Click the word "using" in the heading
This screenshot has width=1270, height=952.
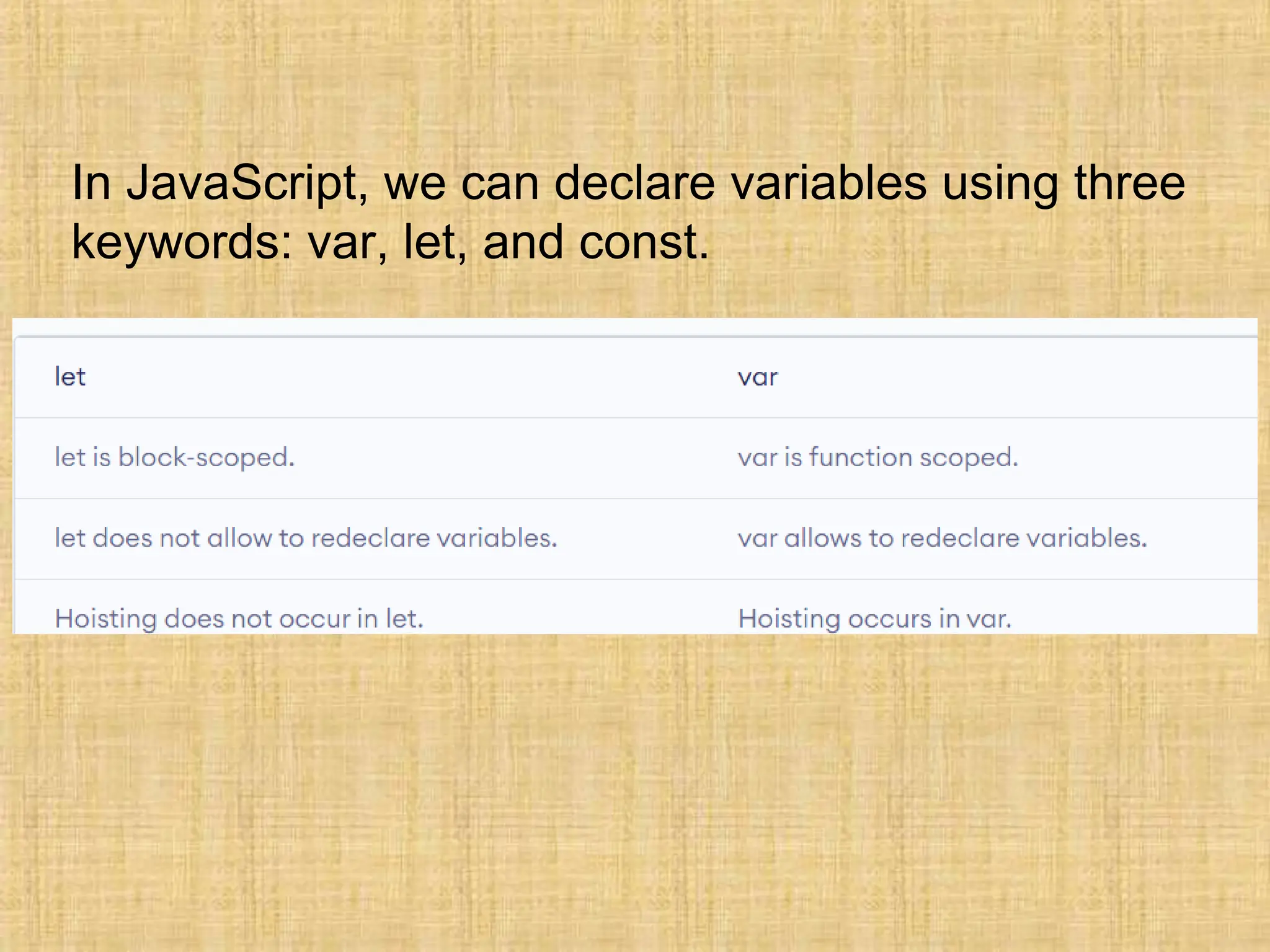click(1000, 183)
